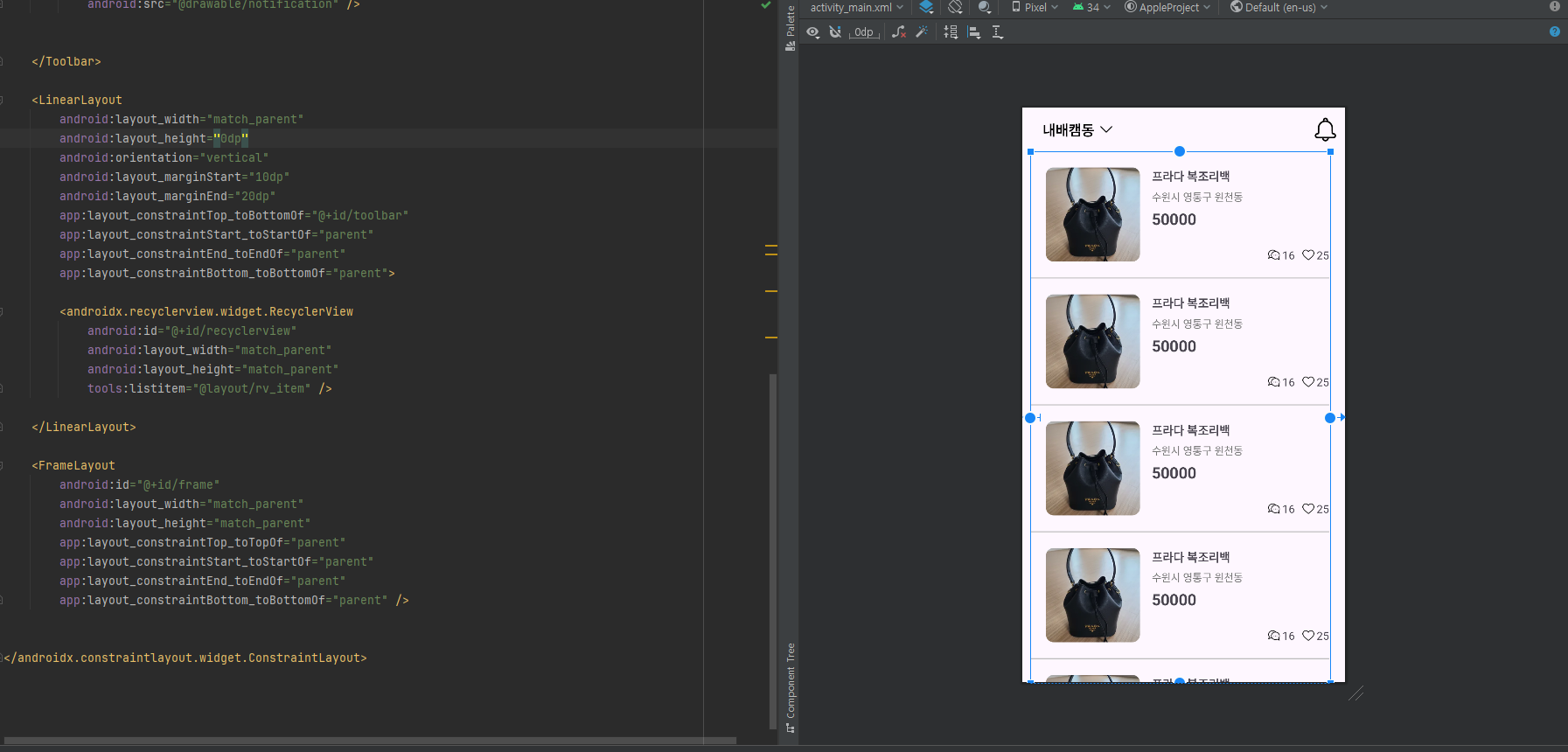Click the warnings indicator in design toolbar
The height and width of the screenshot is (752, 1568).
tap(1555, 6)
